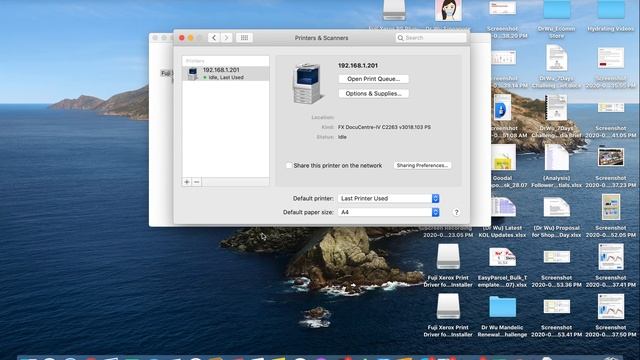Image resolution: width=640 pixels, height=360 pixels.
Task: Select the Hydrating Videos desktop folder
Action: 611,10
